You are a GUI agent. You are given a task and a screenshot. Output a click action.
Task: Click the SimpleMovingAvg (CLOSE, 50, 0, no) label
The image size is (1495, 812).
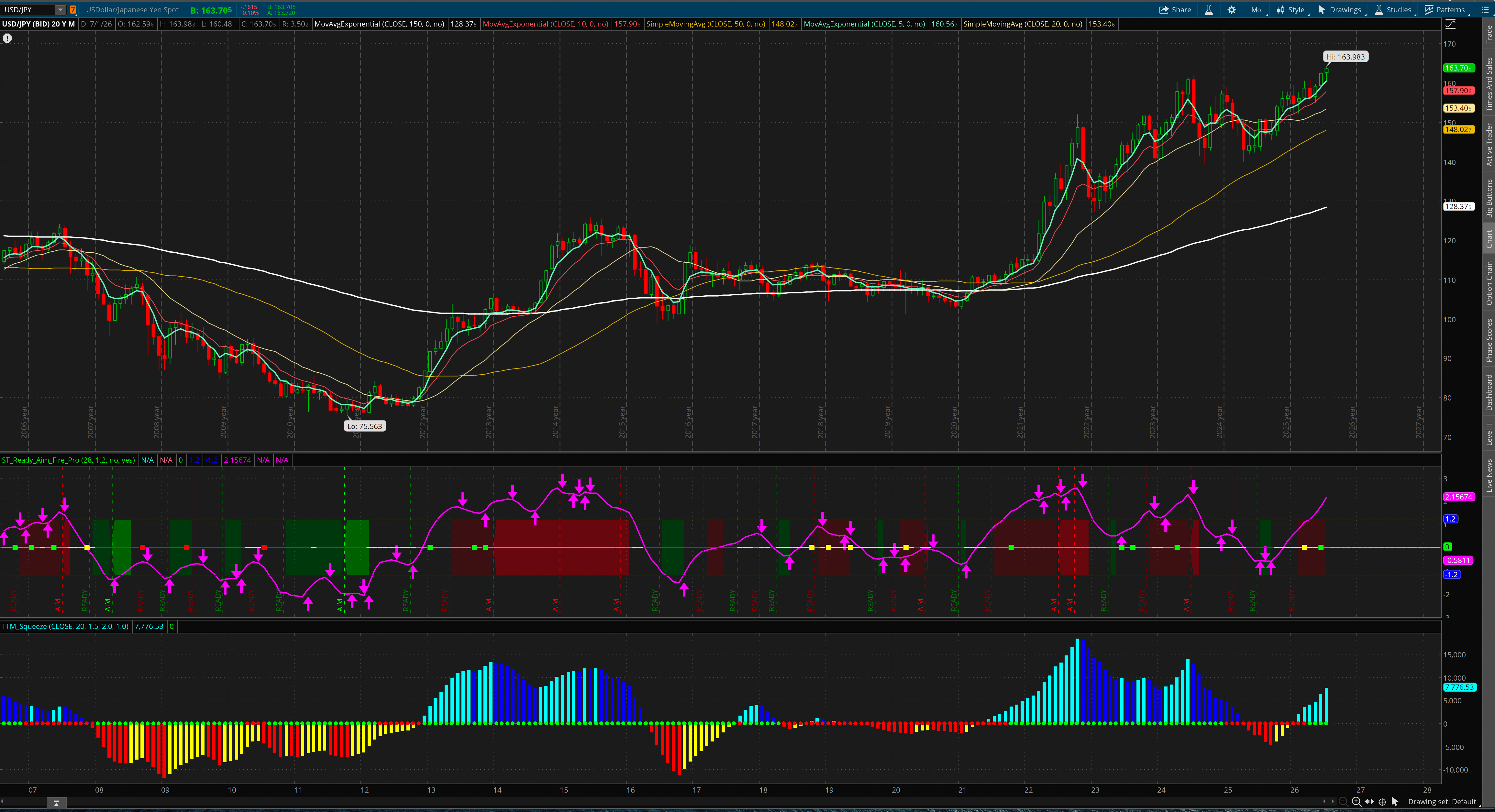tap(706, 24)
